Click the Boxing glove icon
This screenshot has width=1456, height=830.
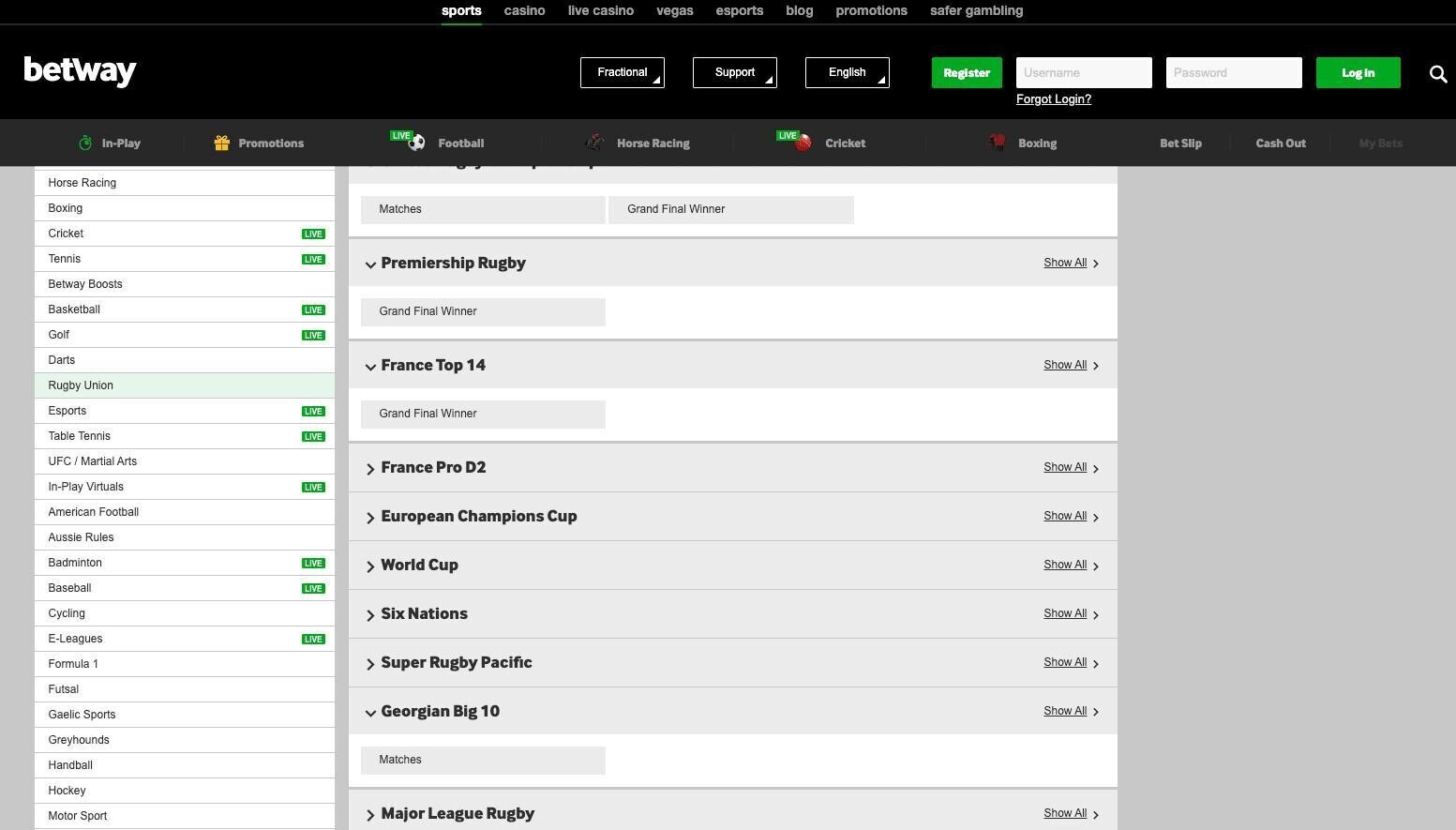[x=998, y=143]
